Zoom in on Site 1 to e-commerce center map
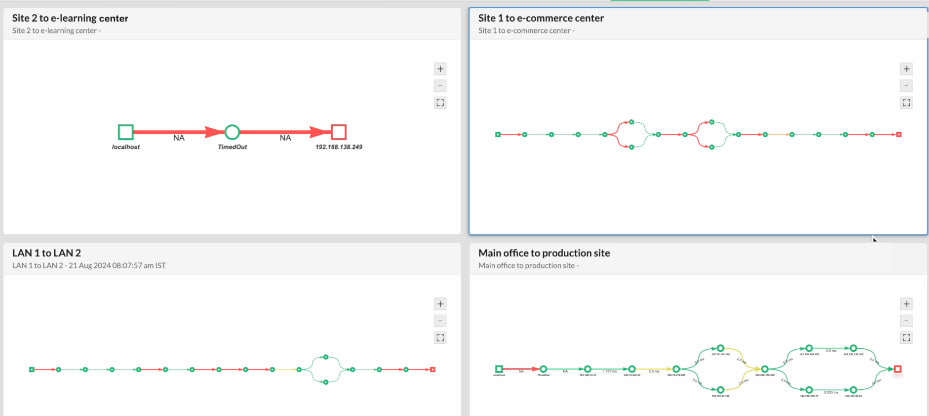The image size is (929, 416). pos(906,69)
